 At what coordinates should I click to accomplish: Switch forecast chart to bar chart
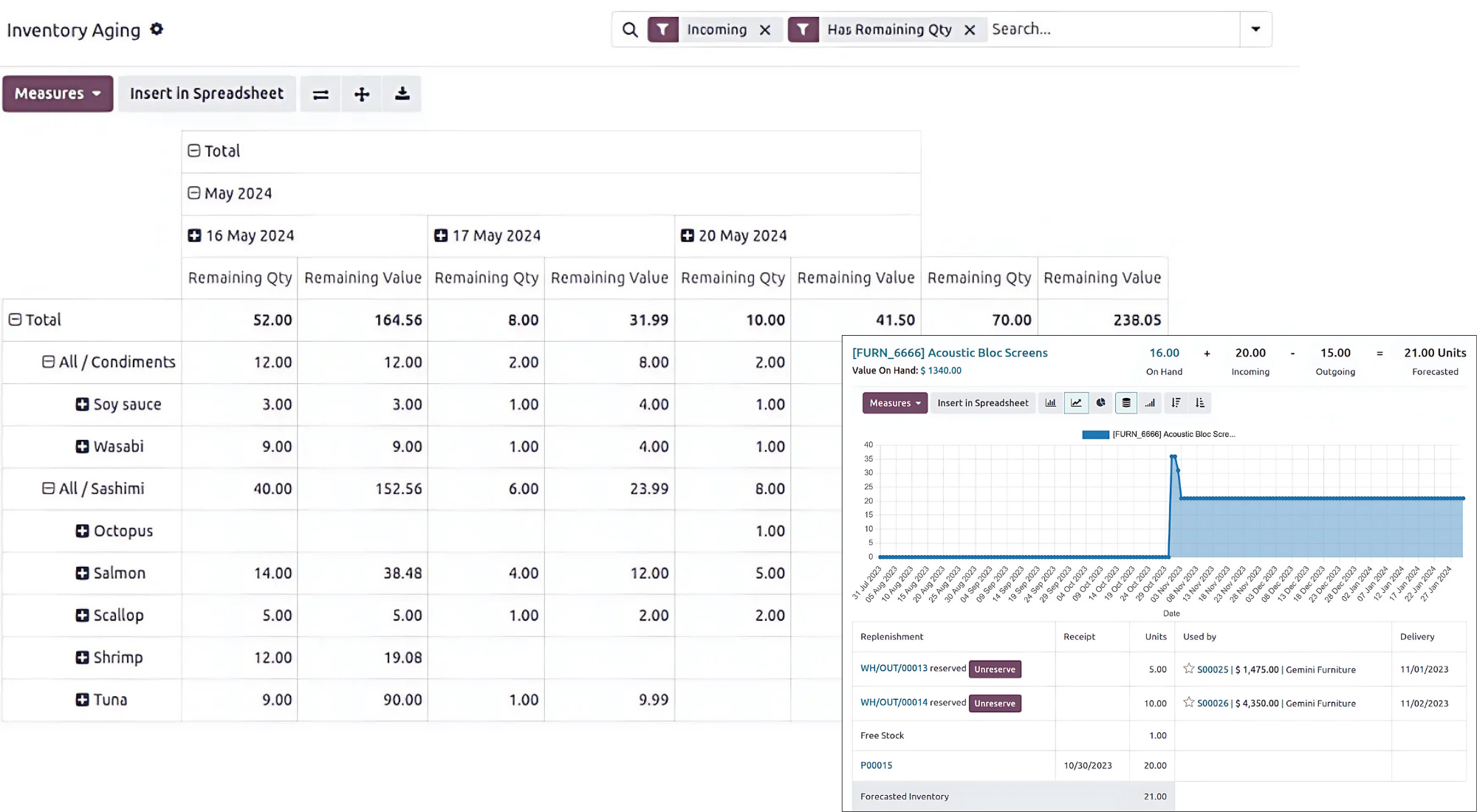click(x=1050, y=403)
